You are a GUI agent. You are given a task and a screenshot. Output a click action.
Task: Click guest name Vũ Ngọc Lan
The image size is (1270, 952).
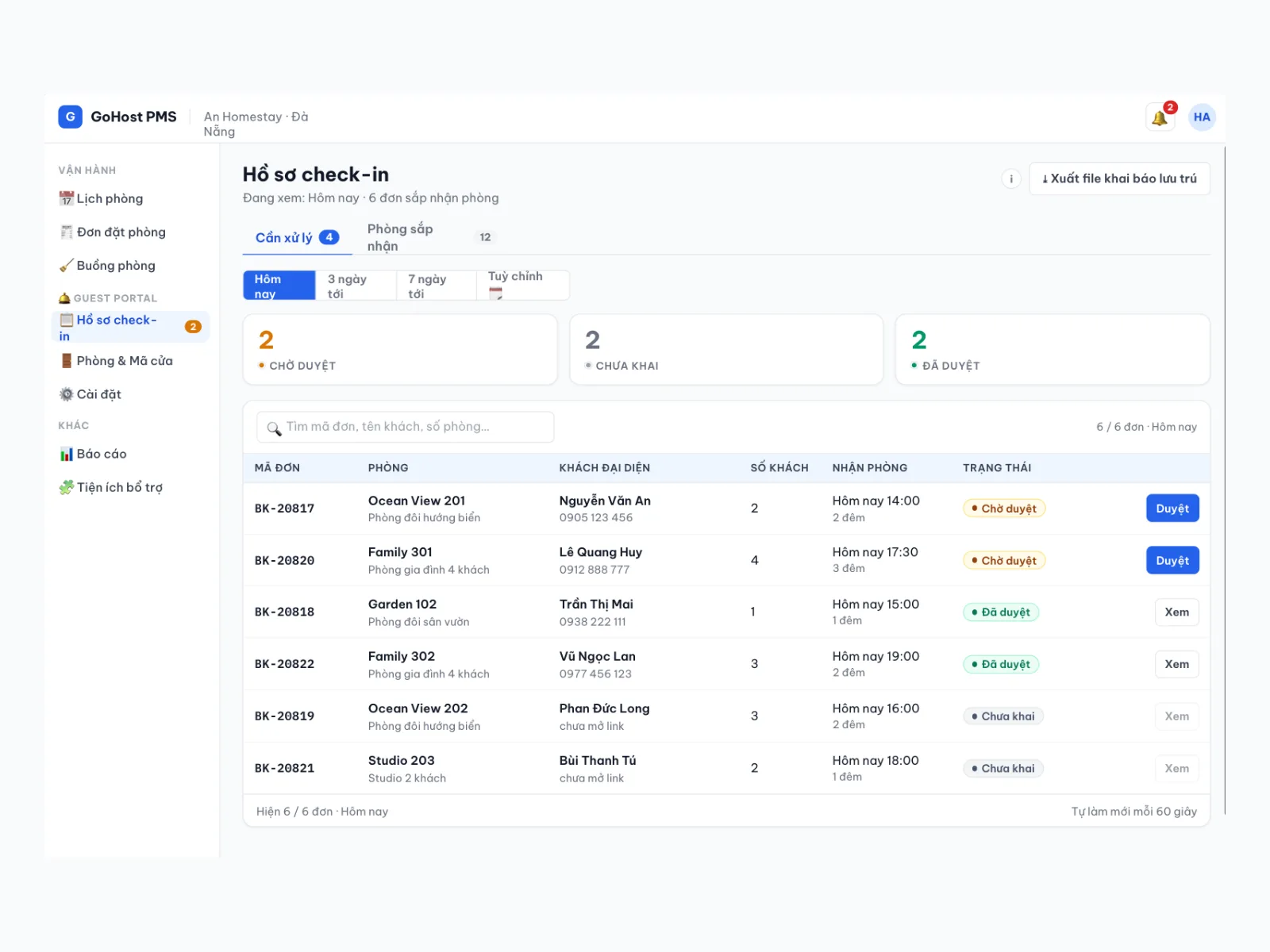click(597, 657)
